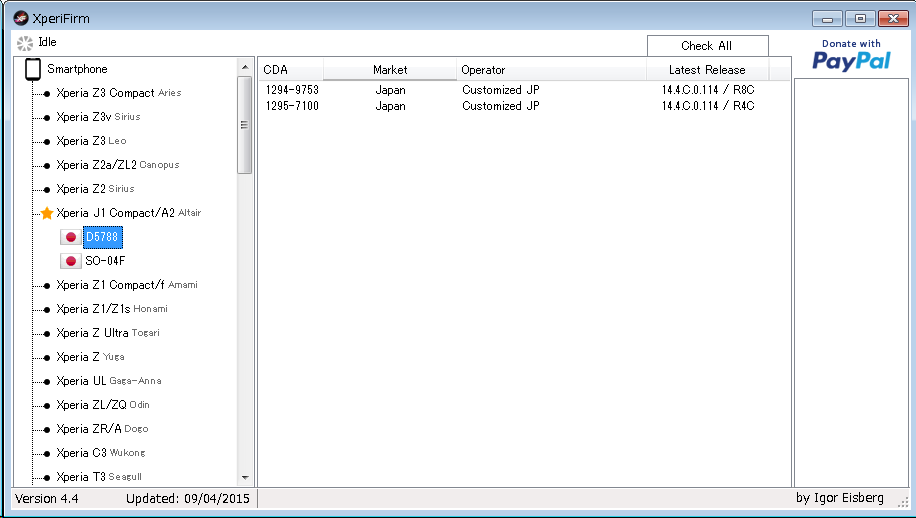
Task: Click the Japan flag next to SO-04F
Action: click(71, 261)
